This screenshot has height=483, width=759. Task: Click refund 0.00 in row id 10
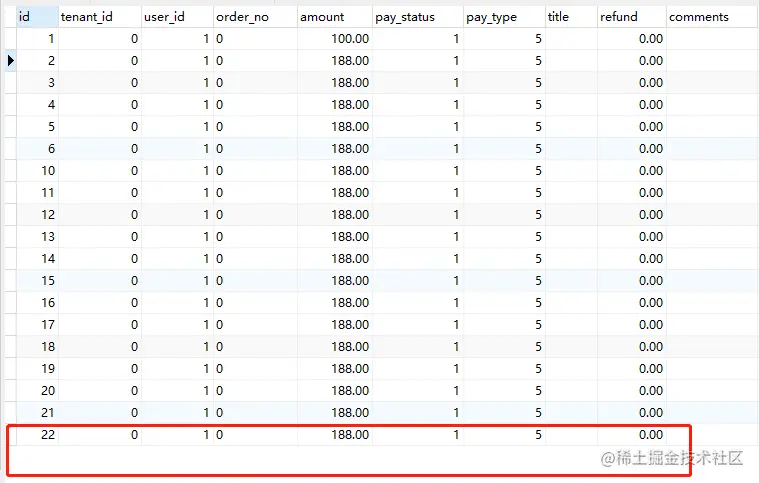coord(632,171)
